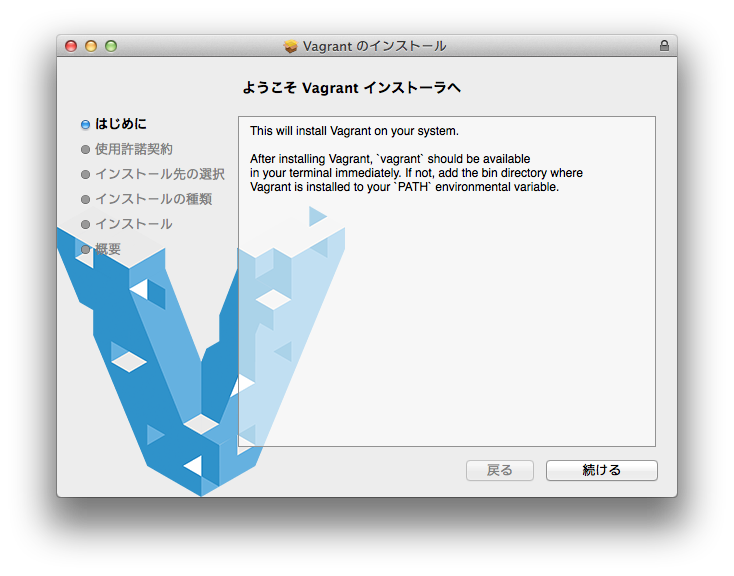The width and height of the screenshot is (734, 576).
Task: Select the 使用許諾契約 step label
Action: (134, 149)
